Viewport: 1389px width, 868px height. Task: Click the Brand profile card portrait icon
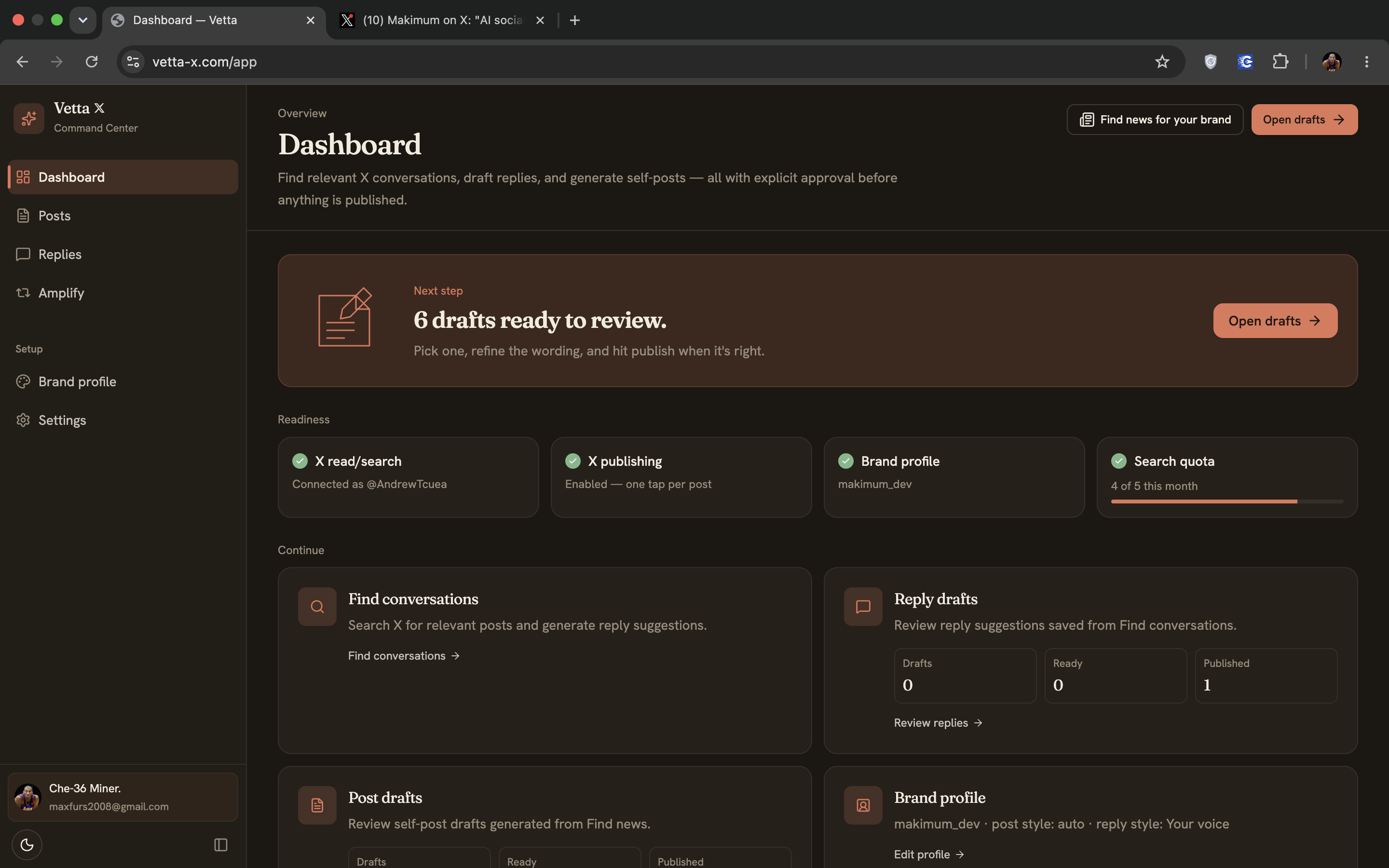(x=863, y=805)
